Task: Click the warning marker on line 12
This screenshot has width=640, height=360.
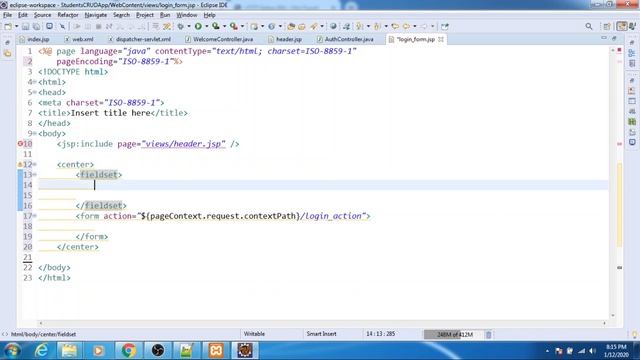Action: pos(20,164)
